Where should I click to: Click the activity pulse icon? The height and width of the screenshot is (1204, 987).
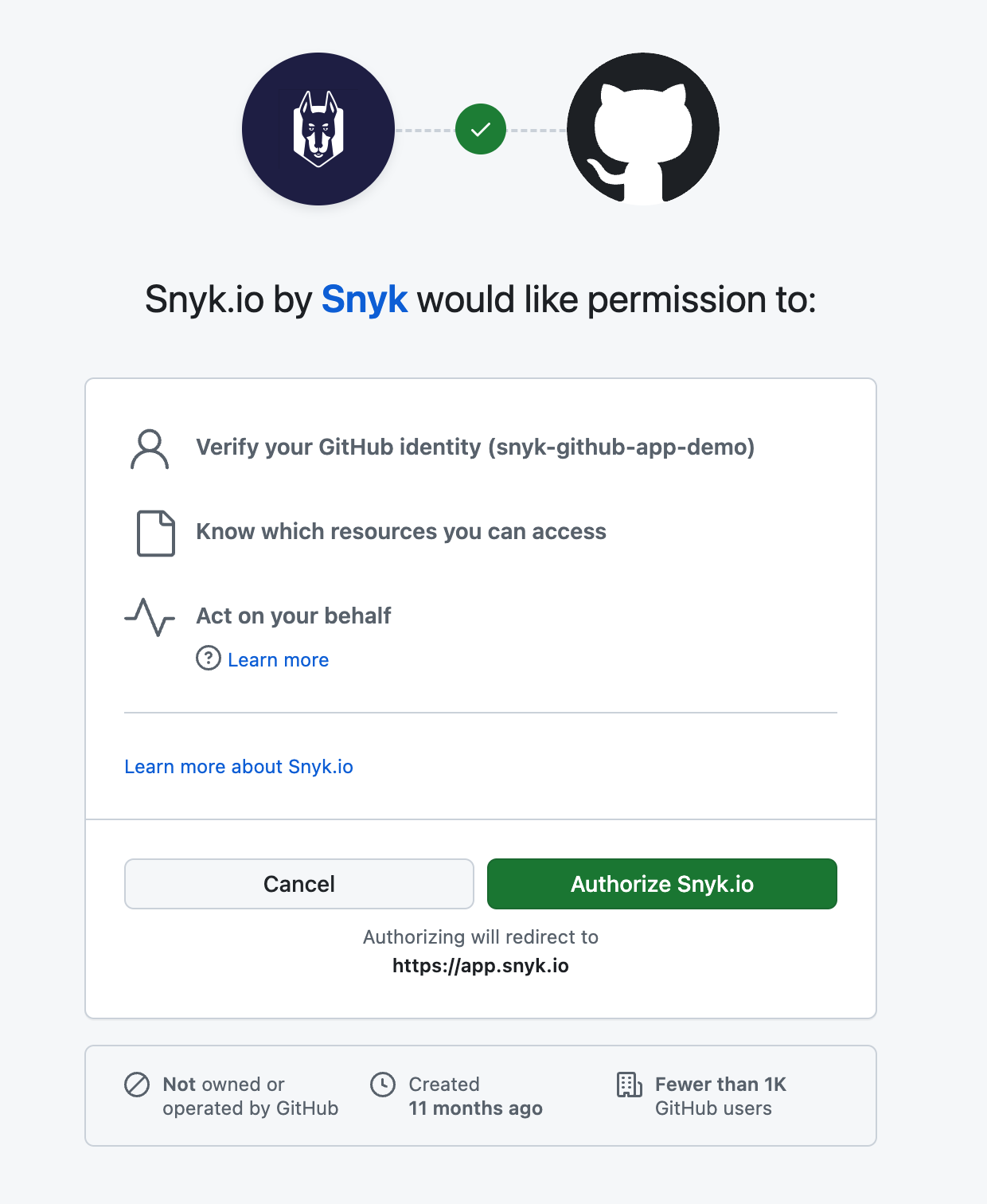(x=150, y=617)
